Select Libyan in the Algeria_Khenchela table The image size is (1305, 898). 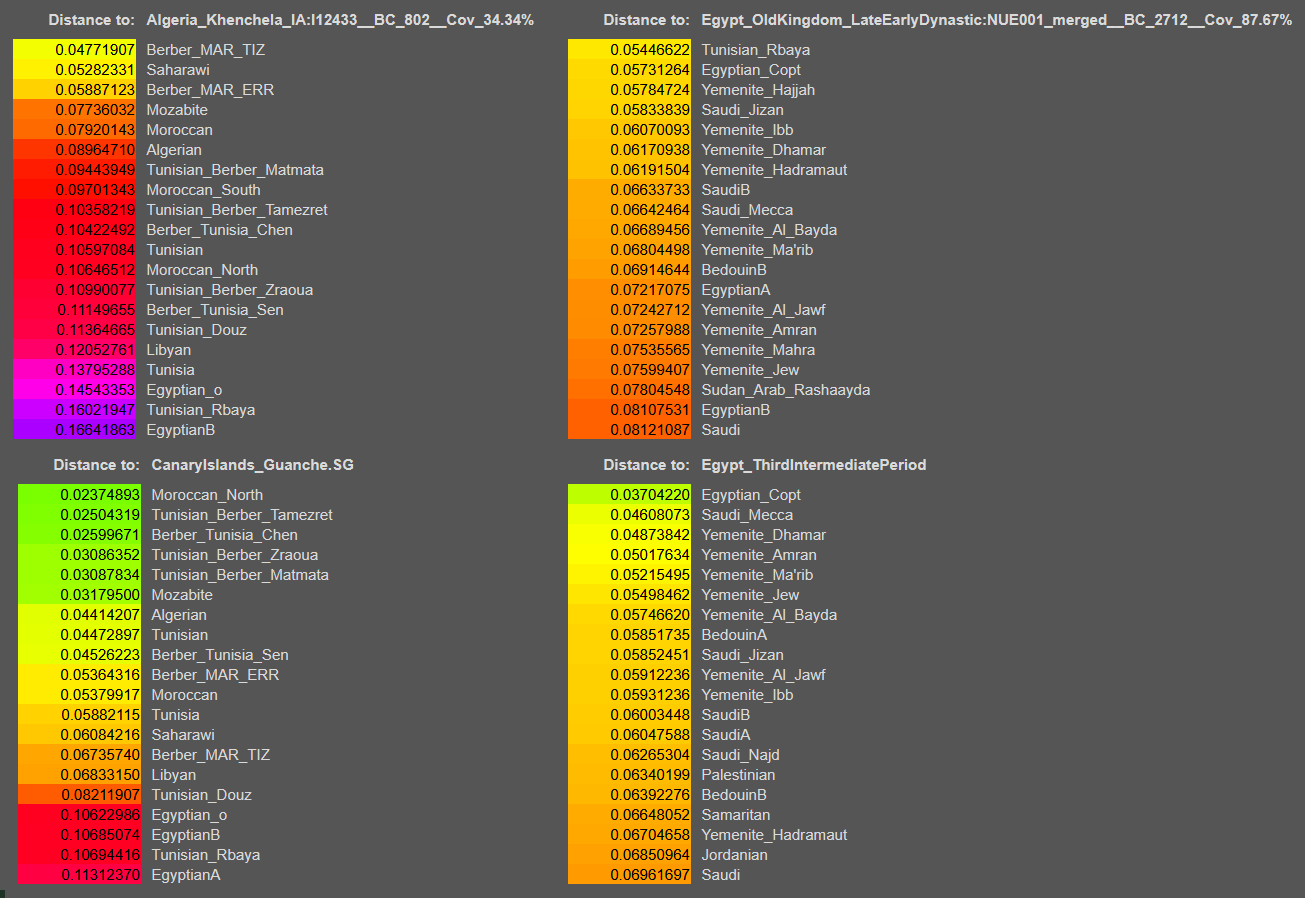tap(168, 350)
